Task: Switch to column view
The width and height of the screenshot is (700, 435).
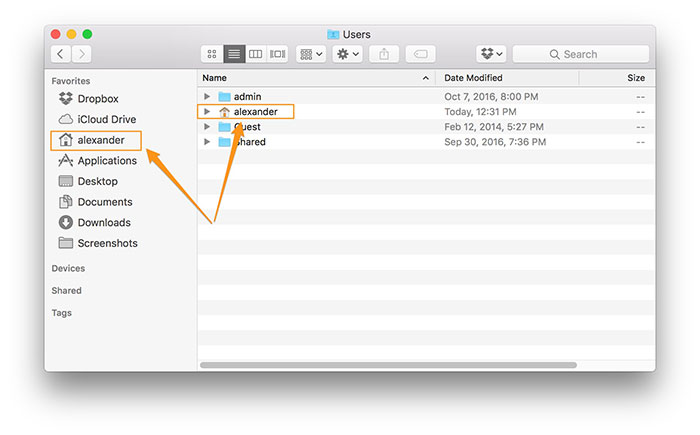Action: [x=255, y=54]
